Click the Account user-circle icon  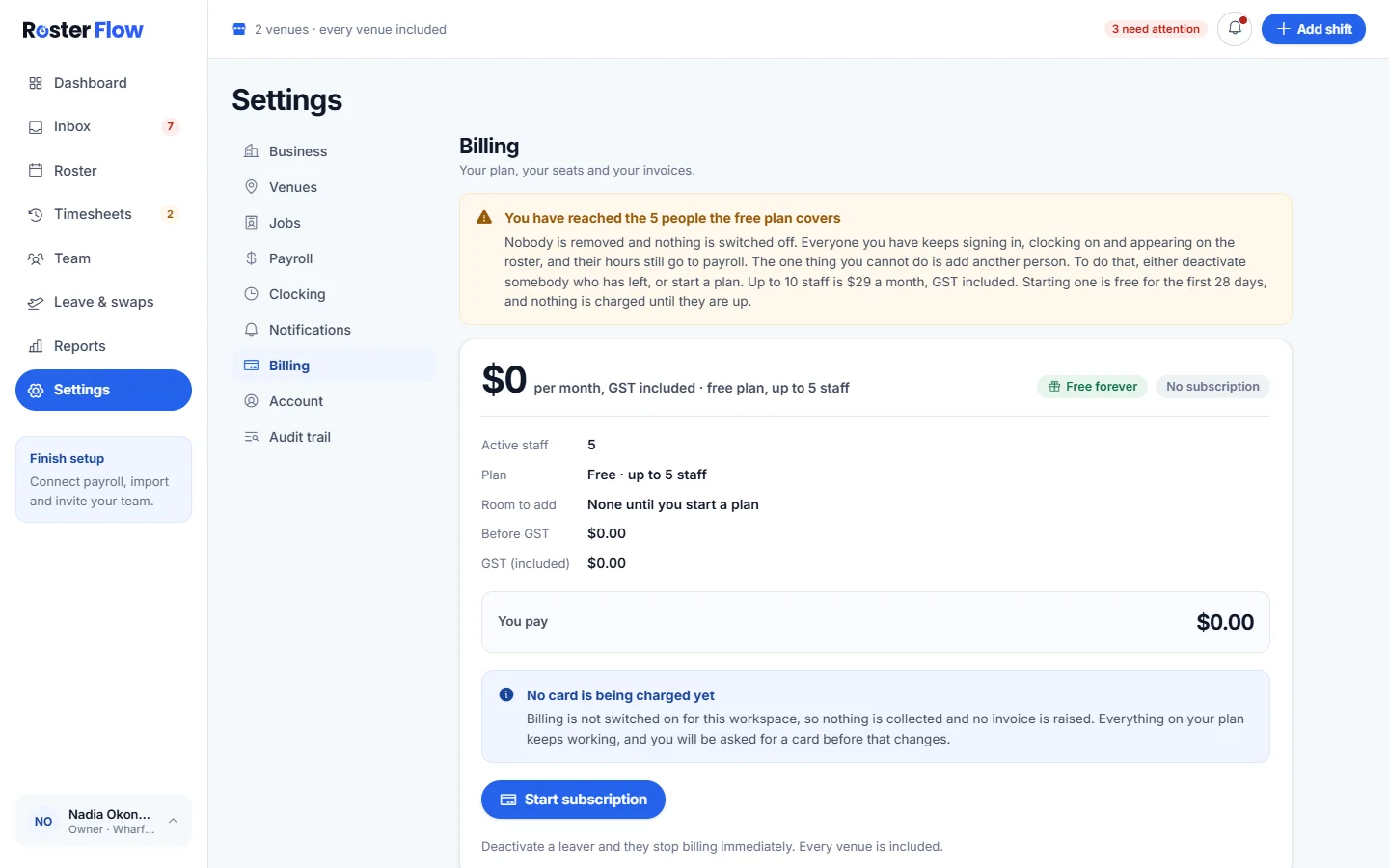[251, 401]
